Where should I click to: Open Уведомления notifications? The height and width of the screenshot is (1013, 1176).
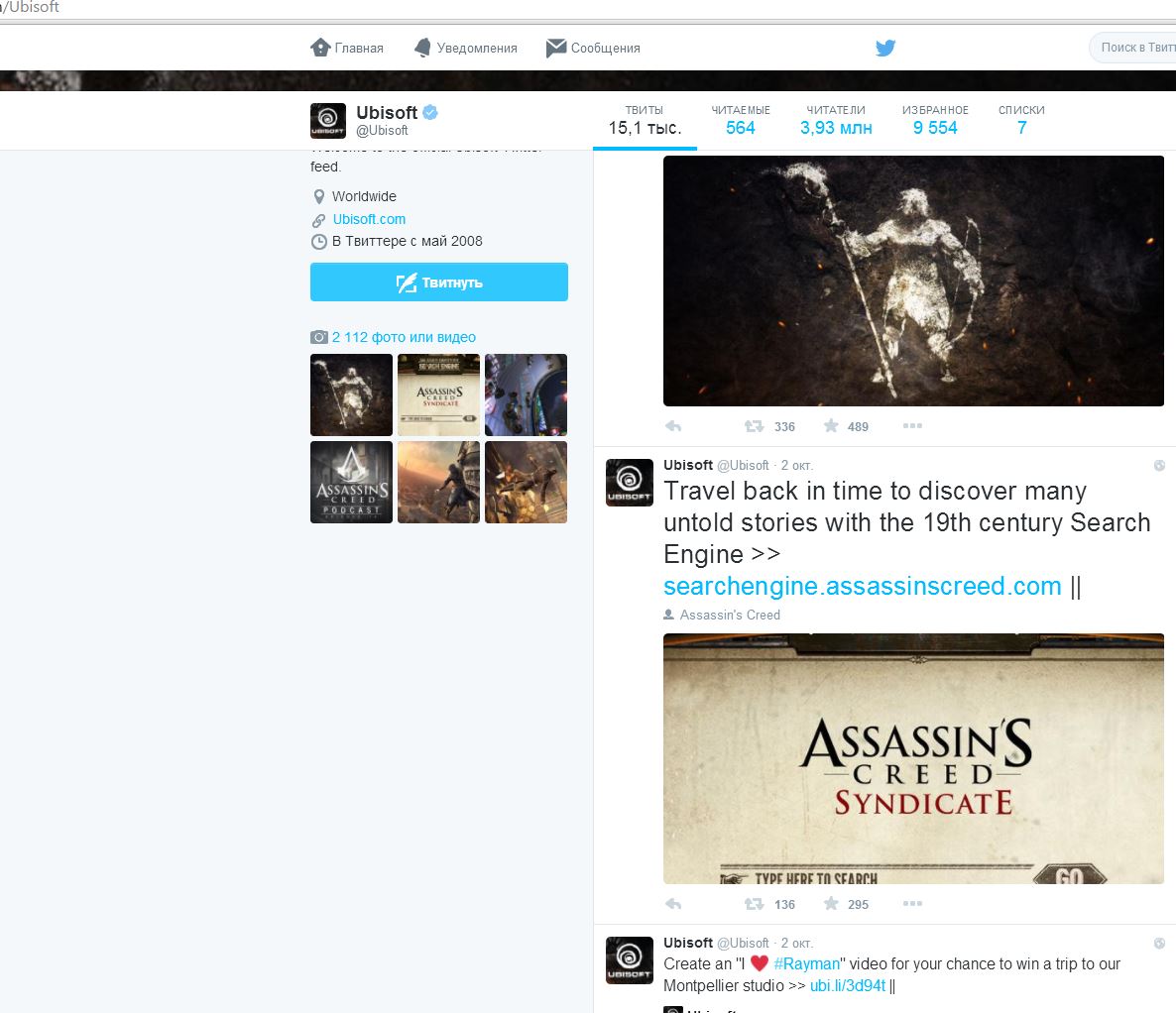tap(466, 48)
